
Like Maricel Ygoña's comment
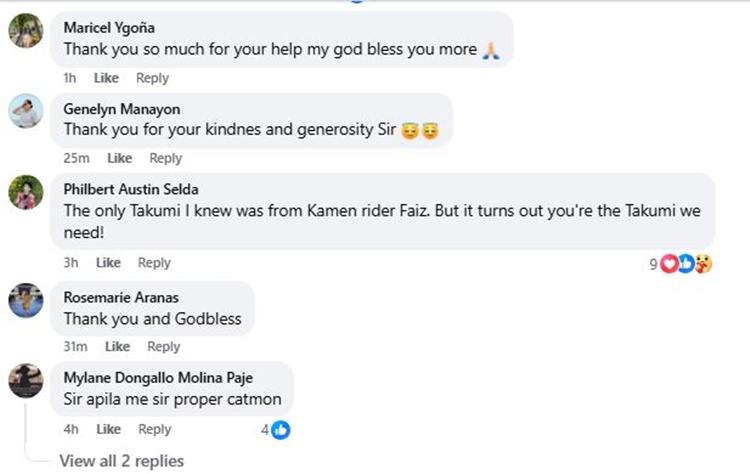coord(107,78)
